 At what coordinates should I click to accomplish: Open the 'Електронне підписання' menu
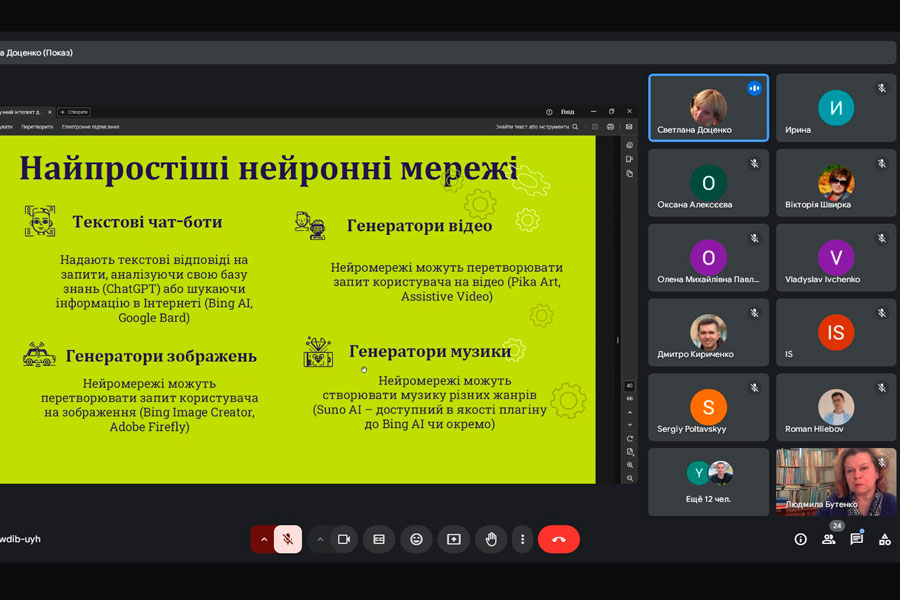tap(90, 127)
